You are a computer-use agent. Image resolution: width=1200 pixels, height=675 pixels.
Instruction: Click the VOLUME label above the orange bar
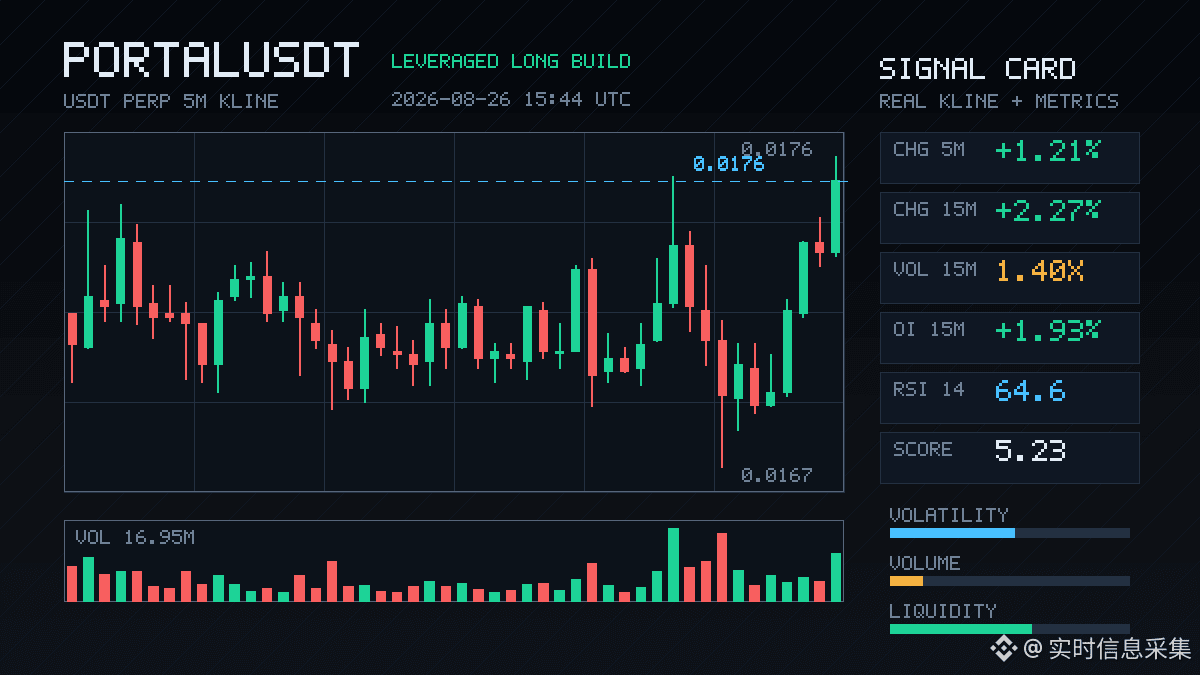point(925,563)
